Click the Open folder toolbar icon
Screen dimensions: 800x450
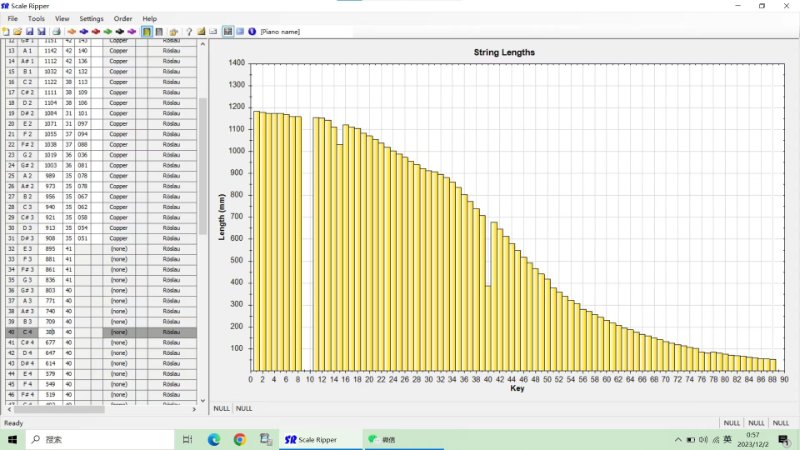tap(18, 31)
